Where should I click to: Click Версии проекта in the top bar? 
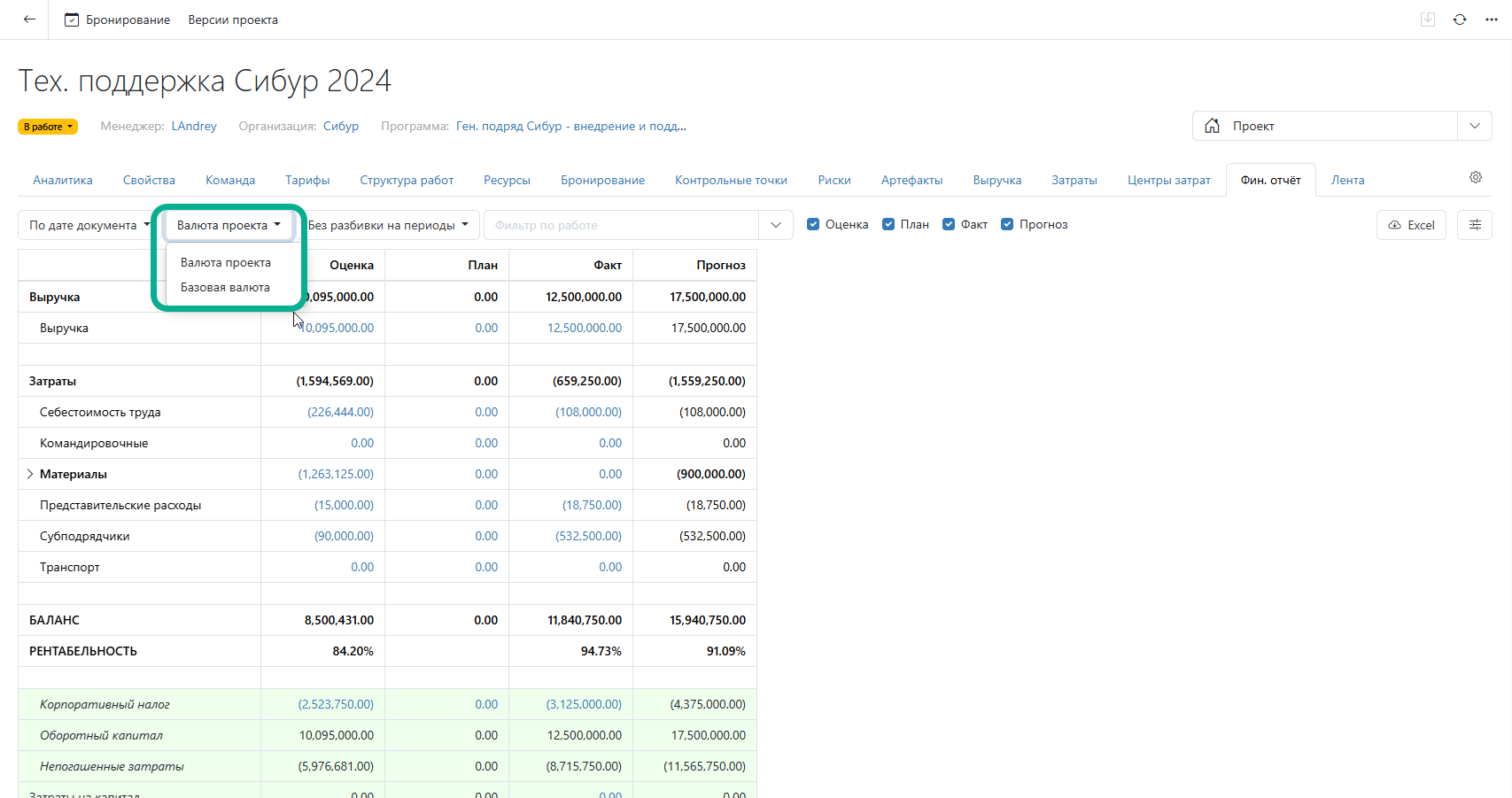(233, 19)
